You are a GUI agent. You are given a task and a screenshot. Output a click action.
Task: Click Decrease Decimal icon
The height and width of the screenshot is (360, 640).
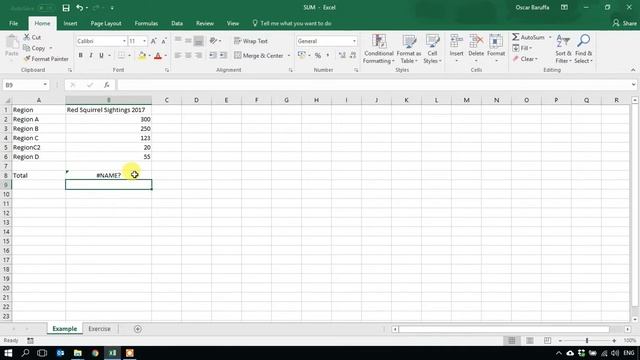click(353, 56)
